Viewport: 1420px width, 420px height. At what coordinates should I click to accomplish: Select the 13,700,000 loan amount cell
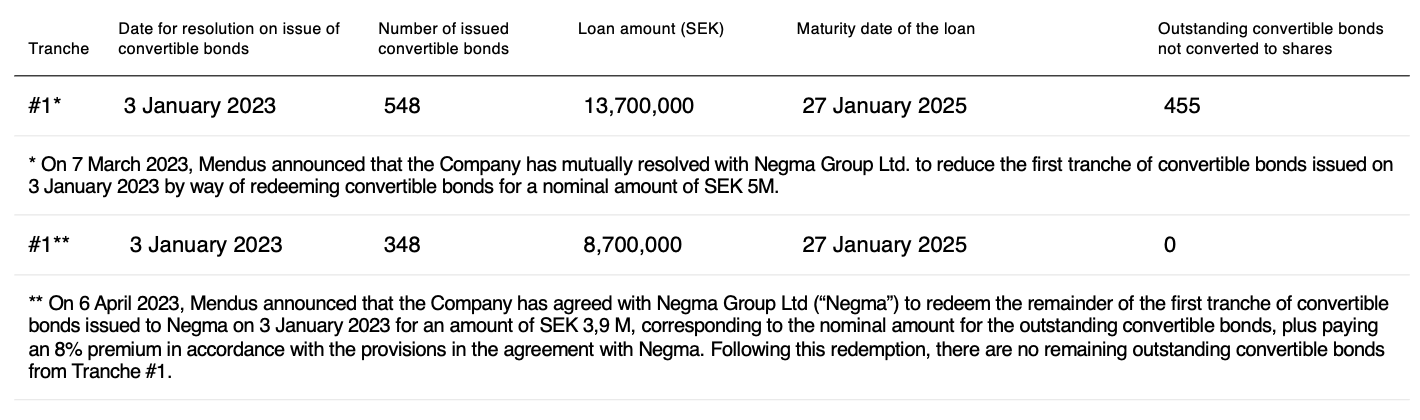click(x=638, y=105)
